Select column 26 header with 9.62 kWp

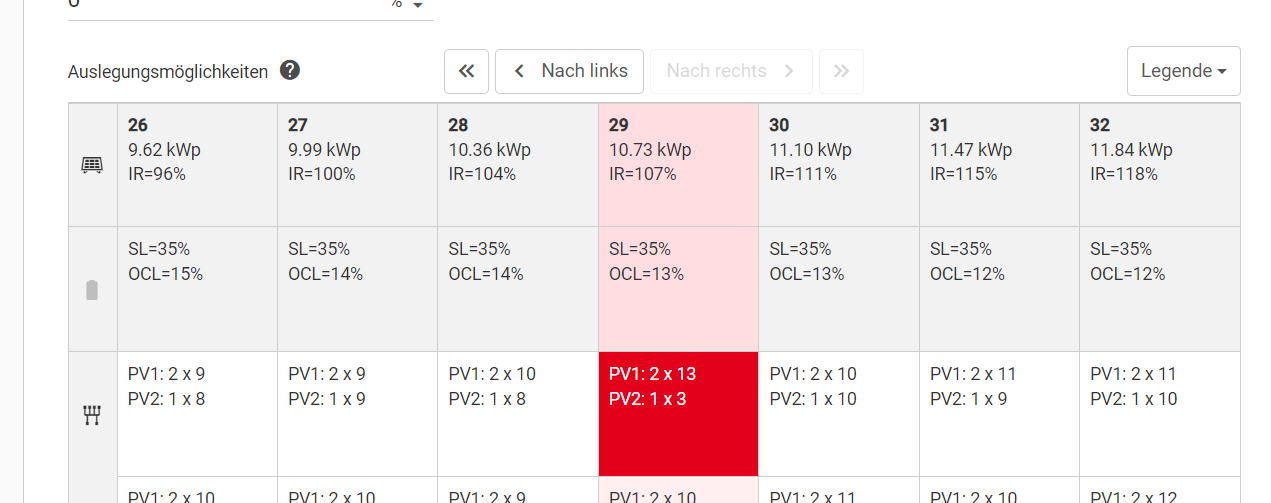pos(197,164)
